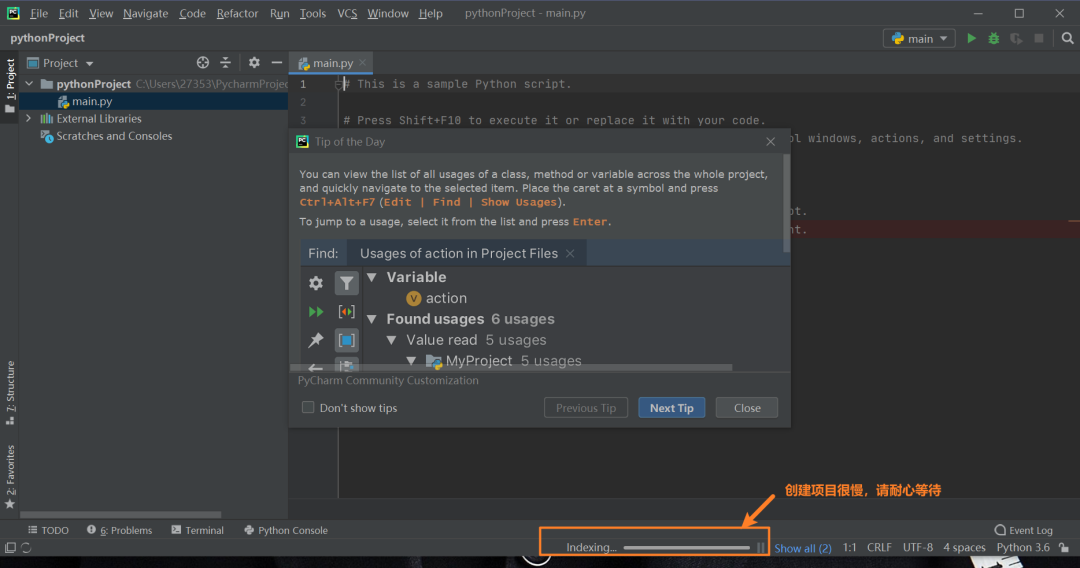The width and height of the screenshot is (1080, 568).
Task: Enable Don't show tips checkbox
Action: (308, 408)
